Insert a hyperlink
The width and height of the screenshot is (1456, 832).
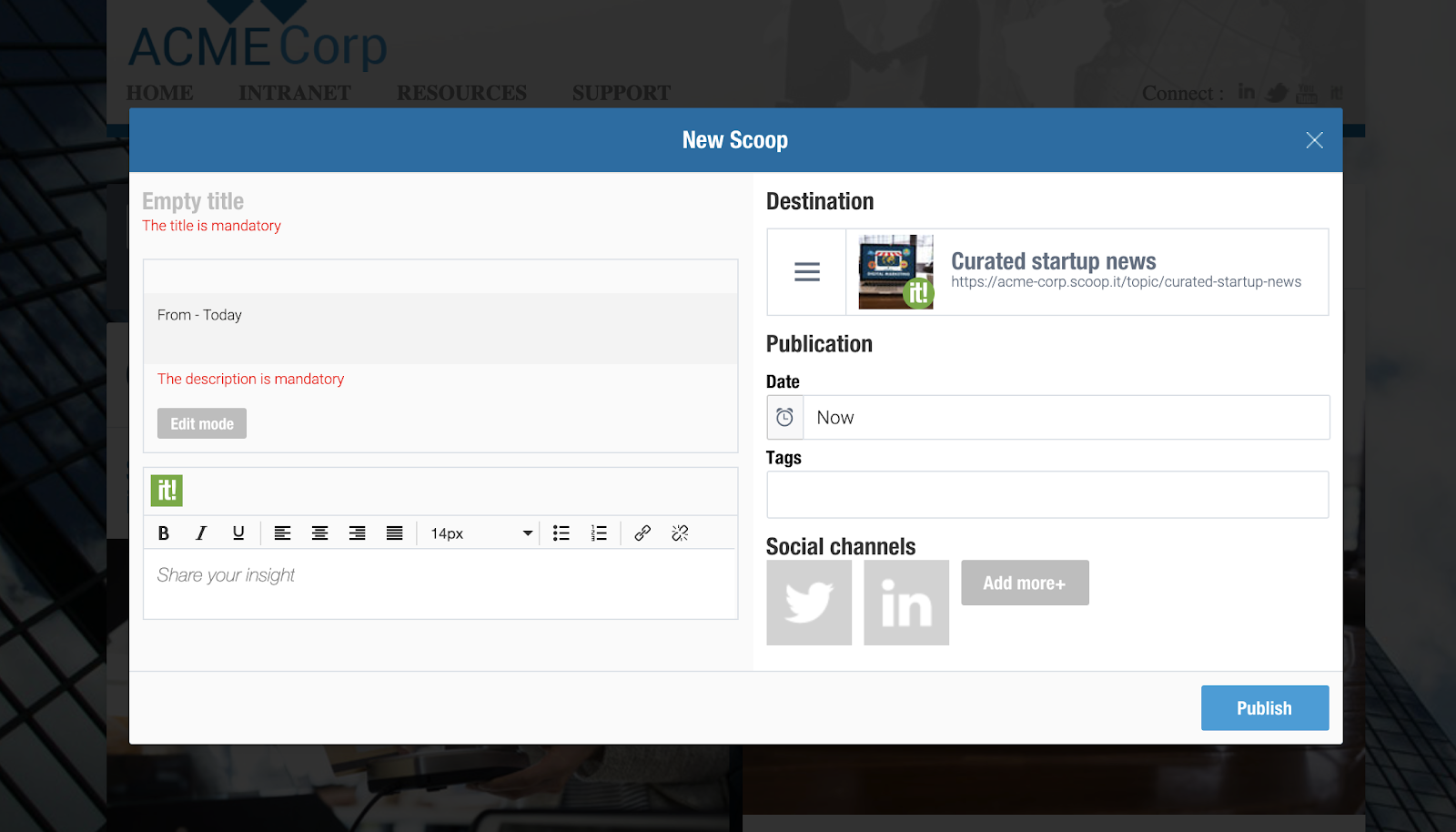coord(642,533)
